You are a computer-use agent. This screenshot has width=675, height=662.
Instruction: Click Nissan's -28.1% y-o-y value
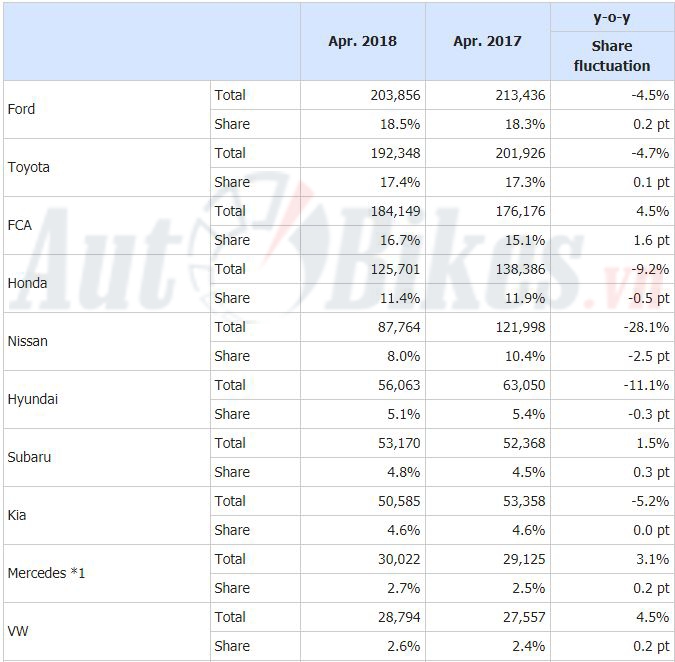point(645,327)
